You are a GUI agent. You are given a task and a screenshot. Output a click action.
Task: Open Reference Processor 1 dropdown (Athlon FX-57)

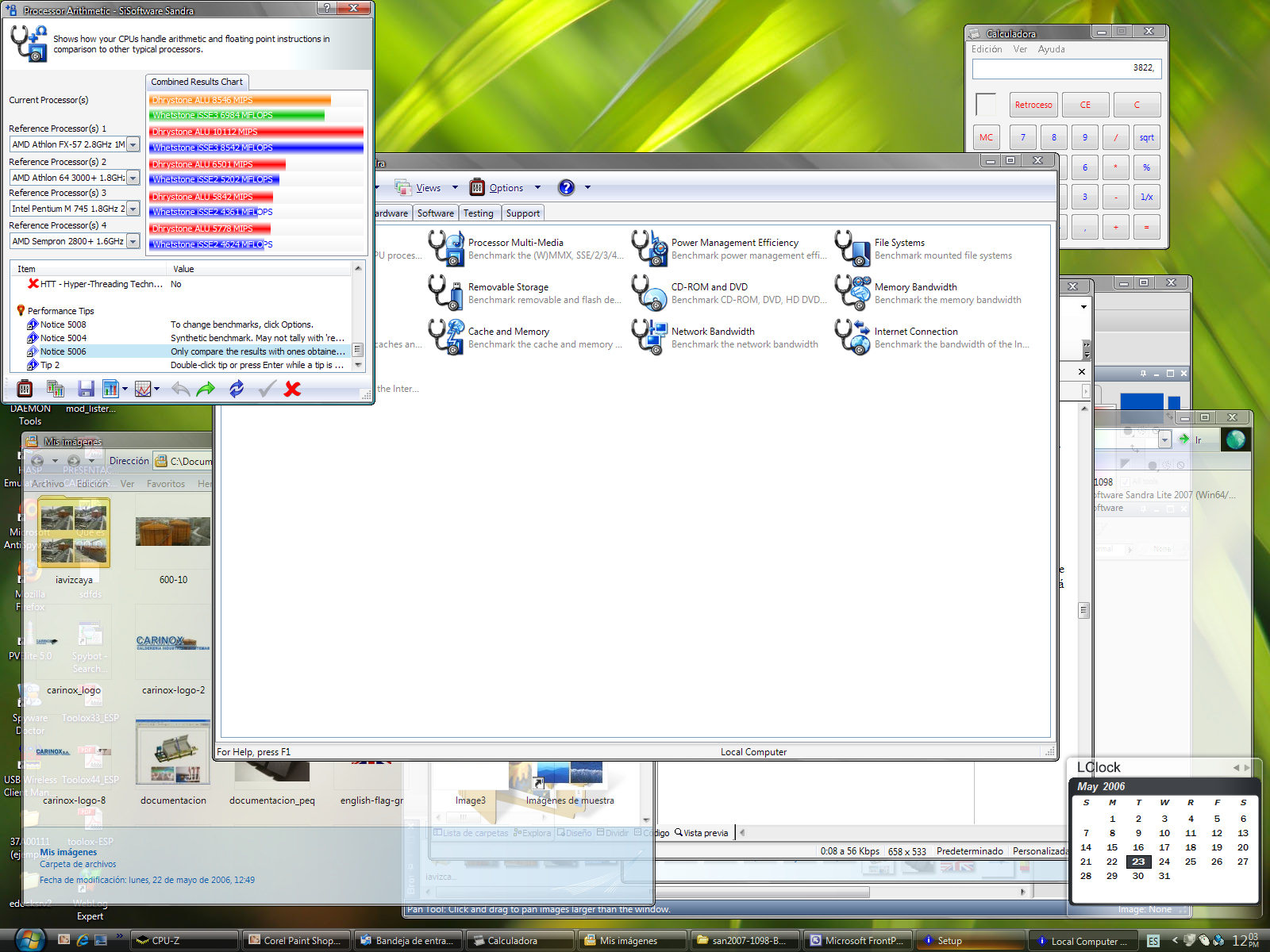pos(133,145)
